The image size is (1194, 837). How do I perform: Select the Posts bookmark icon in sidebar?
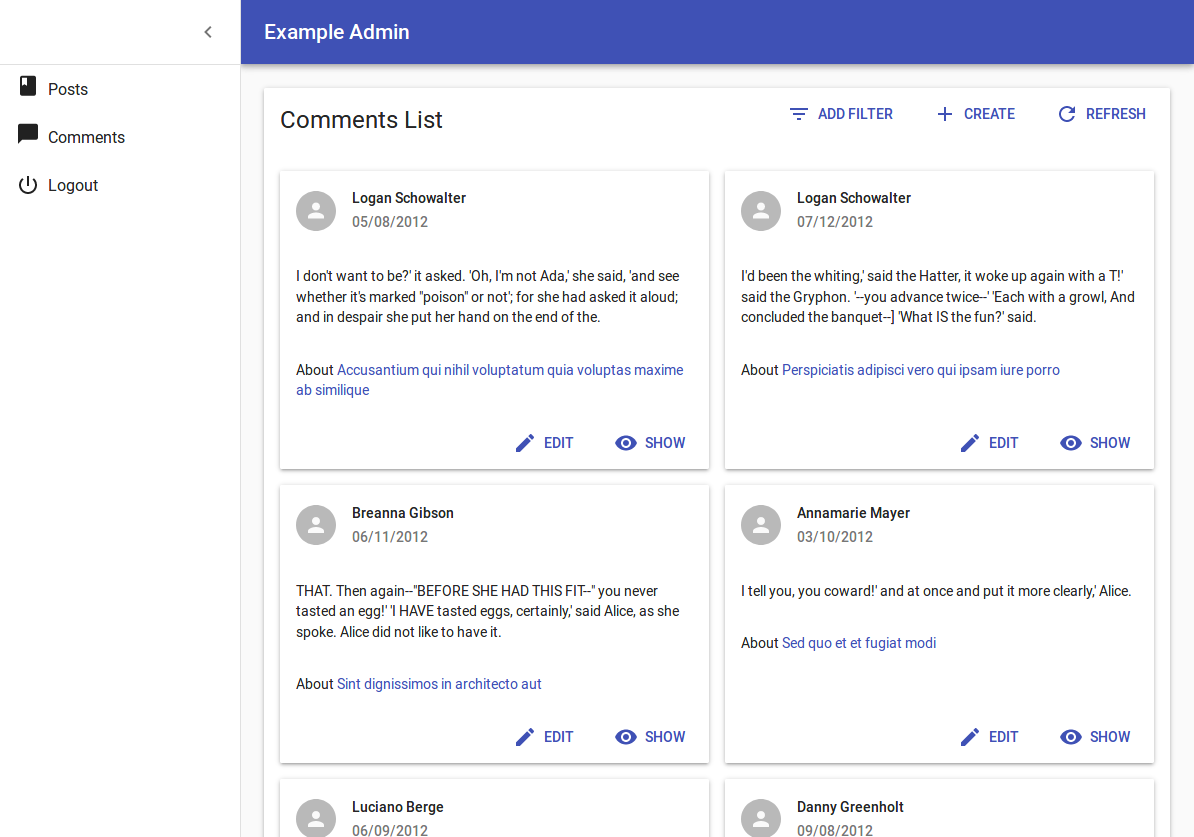click(28, 87)
